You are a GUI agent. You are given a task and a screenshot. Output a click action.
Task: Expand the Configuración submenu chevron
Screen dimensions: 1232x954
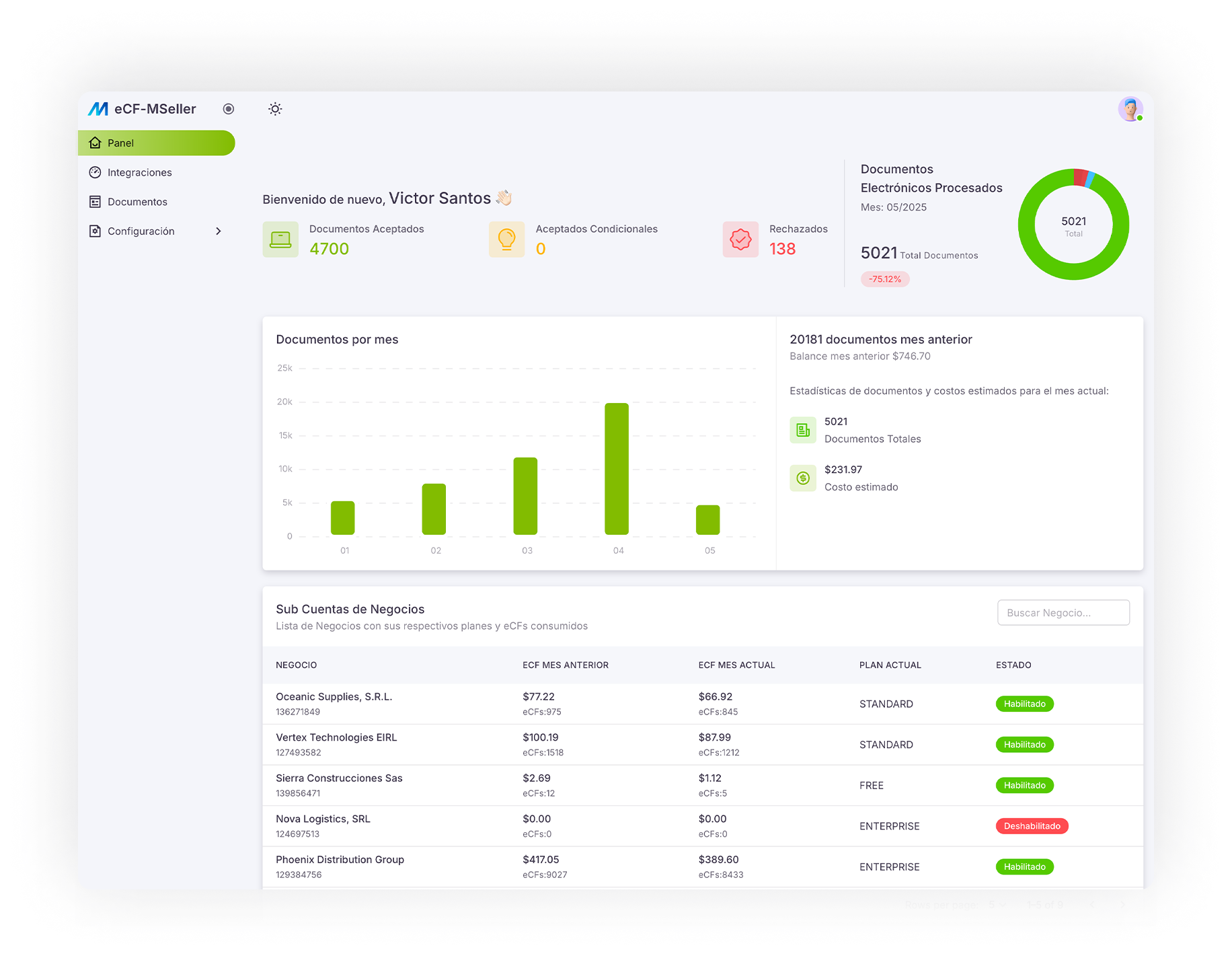pos(219,231)
